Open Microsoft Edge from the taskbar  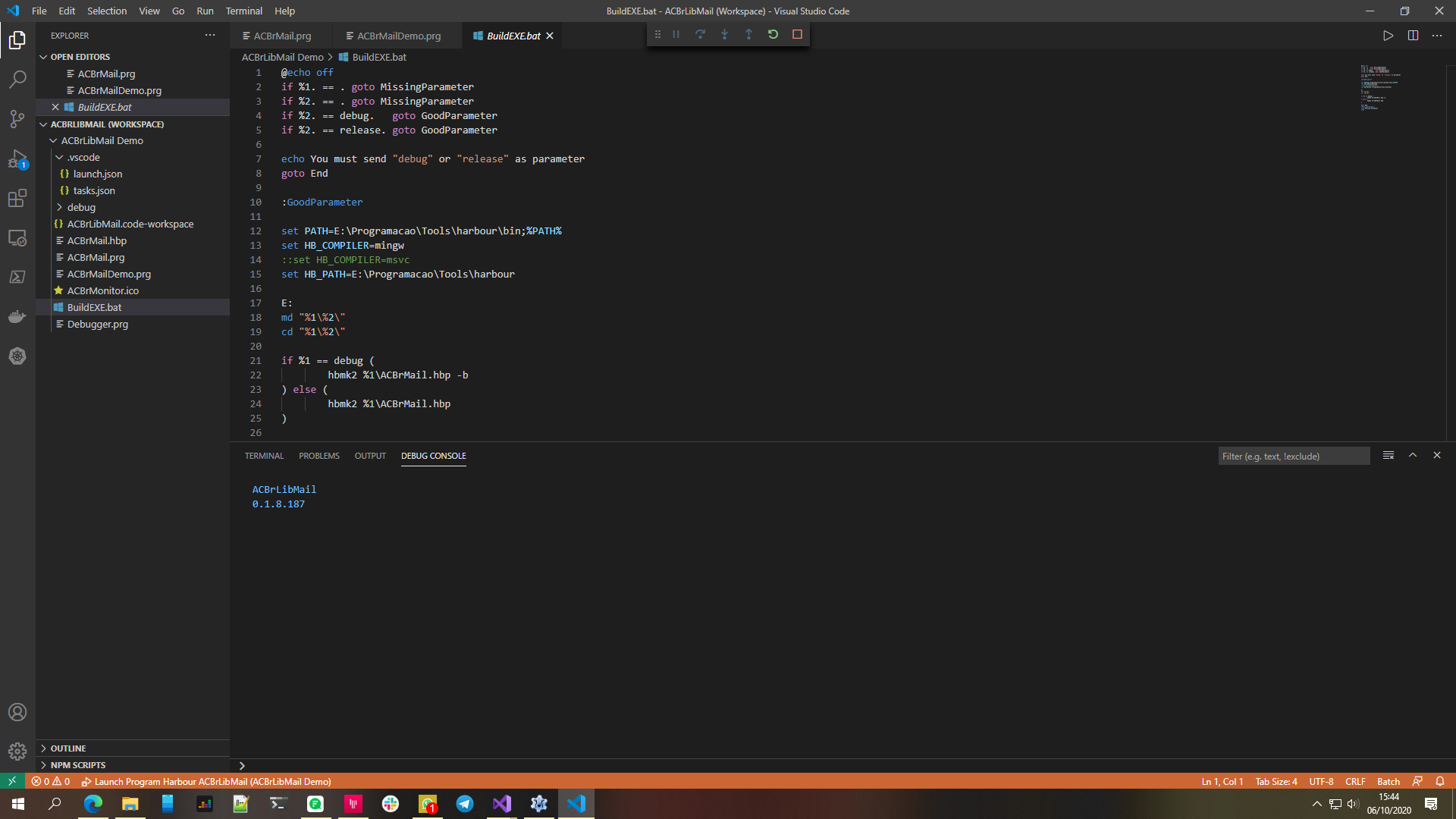click(93, 804)
